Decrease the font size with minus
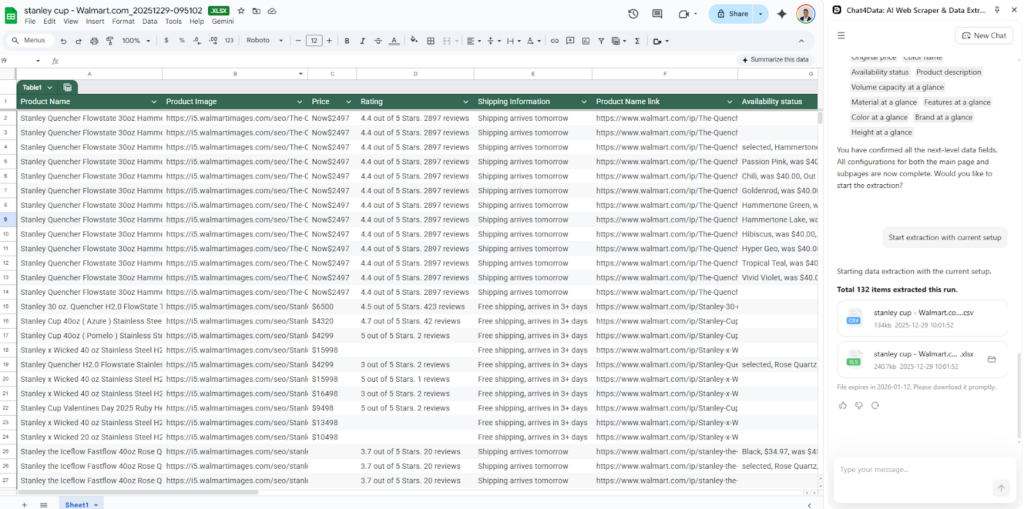Viewport: 1024px width, 509px height. 298,41
